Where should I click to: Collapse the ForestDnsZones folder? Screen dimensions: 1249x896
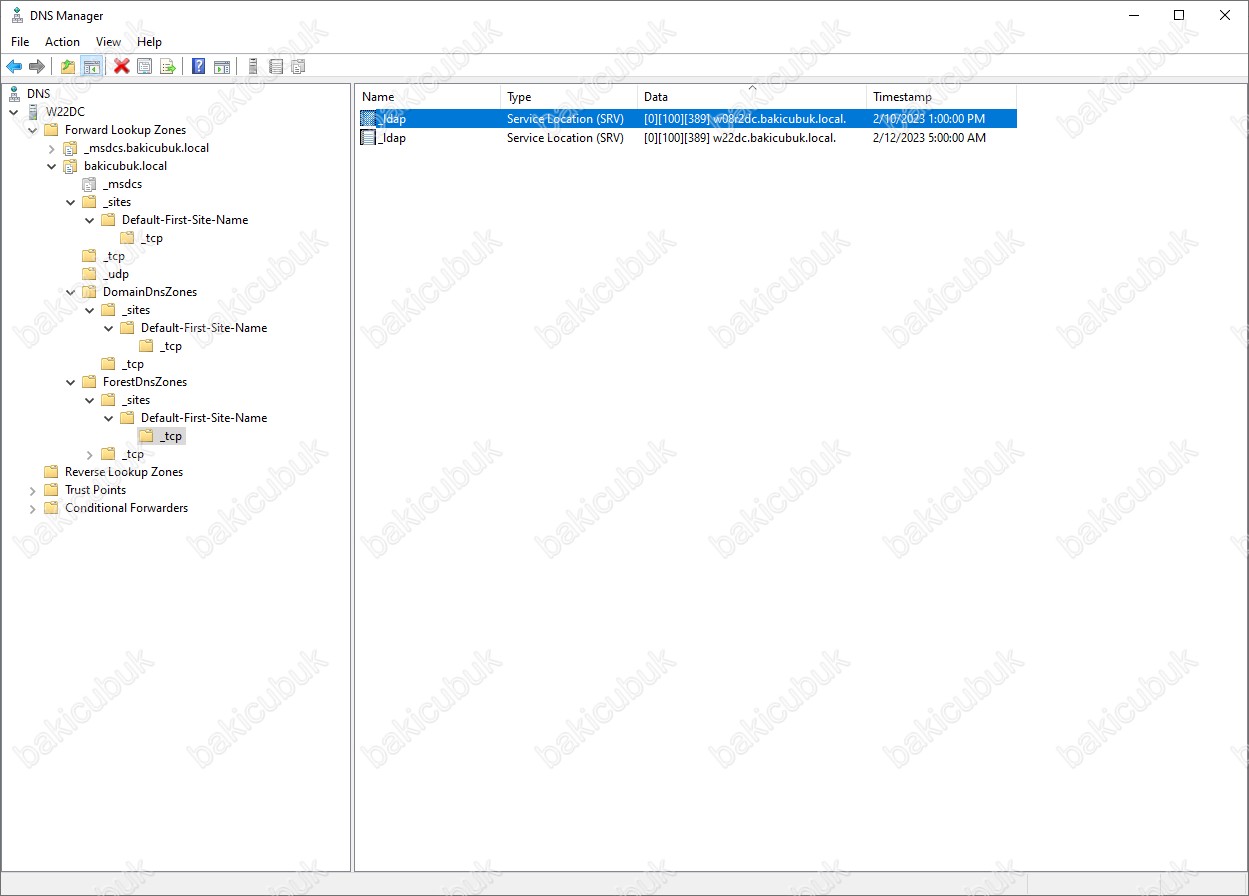coord(71,382)
